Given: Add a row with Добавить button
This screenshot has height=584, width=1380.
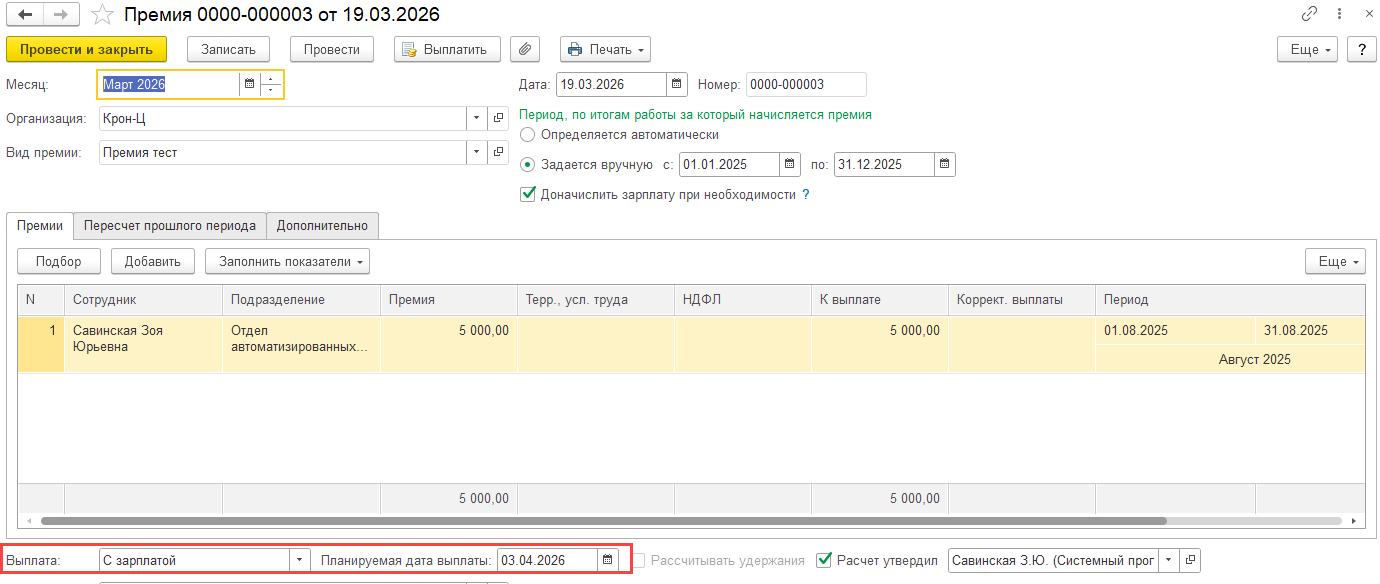Looking at the screenshot, I should (x=153, y=262).
